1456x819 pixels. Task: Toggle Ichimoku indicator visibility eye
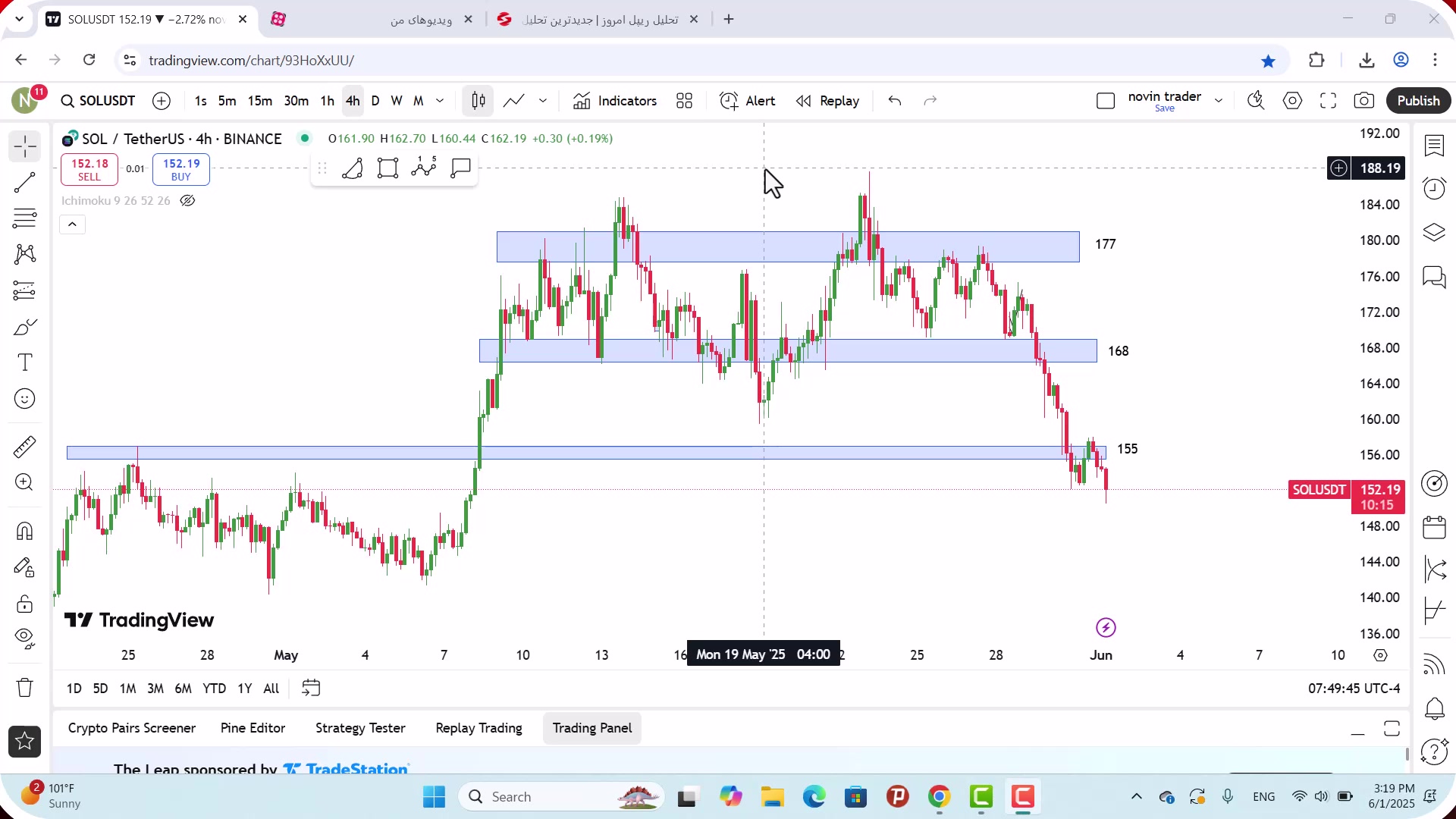point(187,201)
